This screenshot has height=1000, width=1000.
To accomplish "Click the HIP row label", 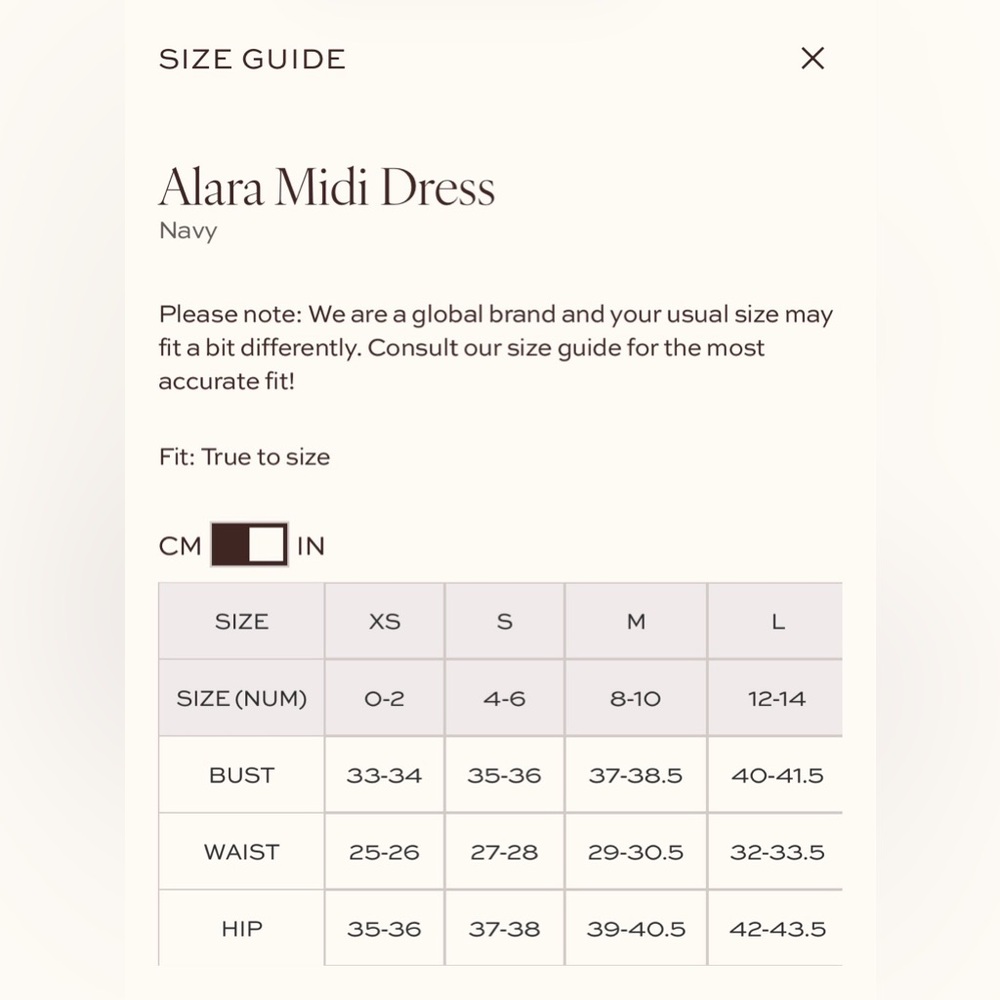I will click(x=241, y=928).
